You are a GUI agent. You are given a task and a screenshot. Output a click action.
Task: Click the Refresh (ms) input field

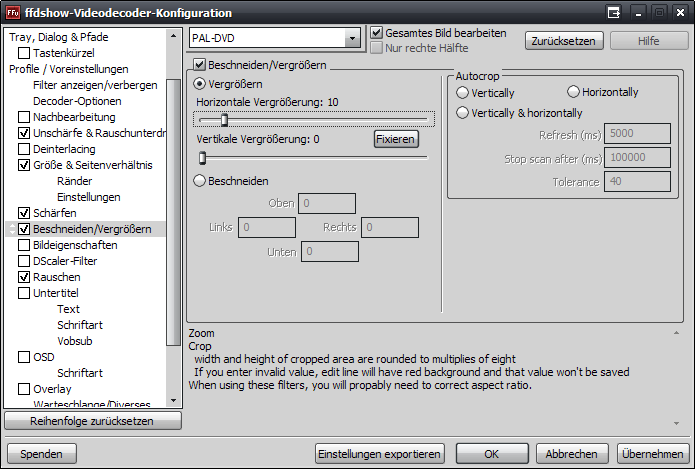coord(637,133)
